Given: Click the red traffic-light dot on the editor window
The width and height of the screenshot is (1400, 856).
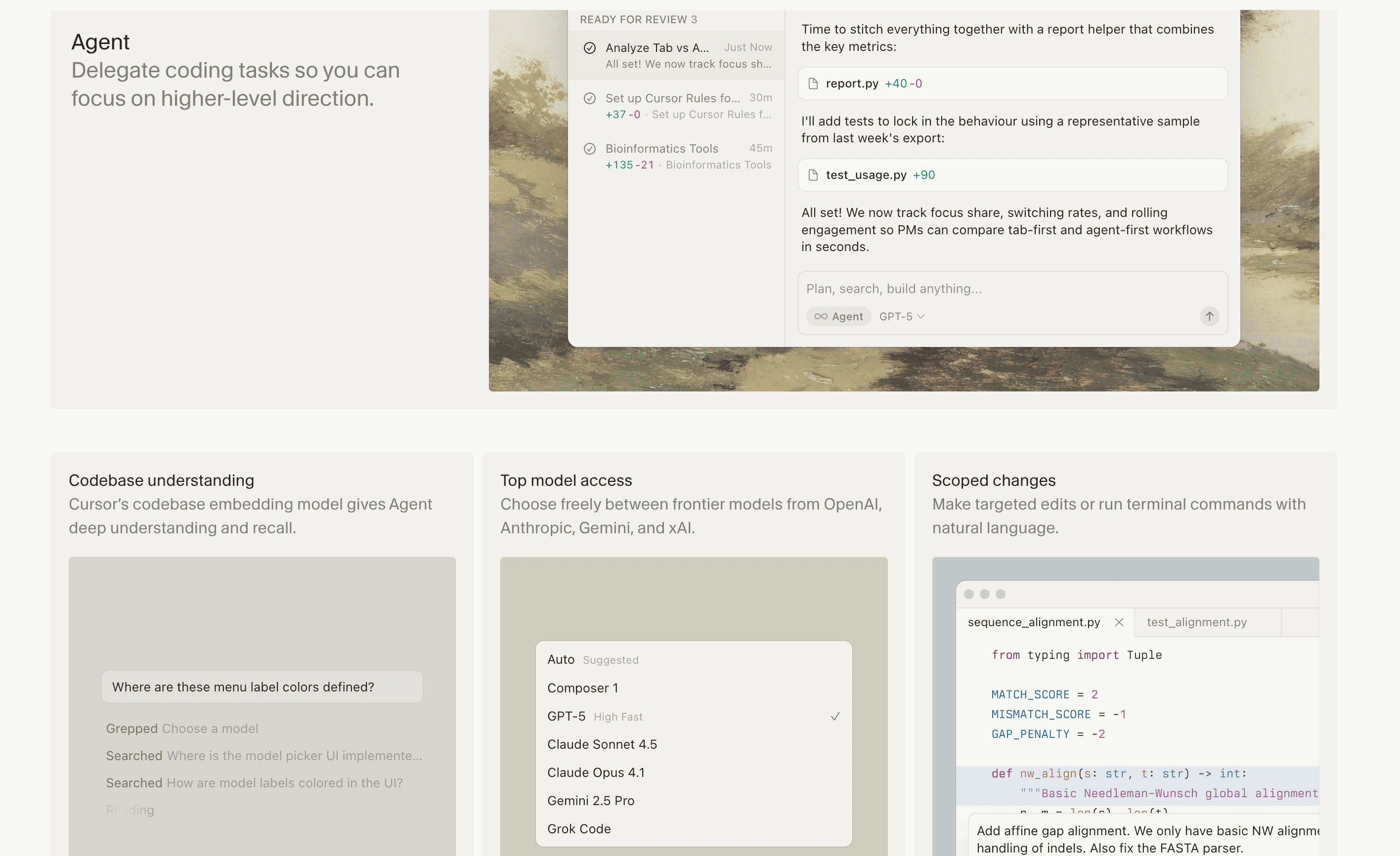Looking at the screenshot, I should (x=969, y=594).
